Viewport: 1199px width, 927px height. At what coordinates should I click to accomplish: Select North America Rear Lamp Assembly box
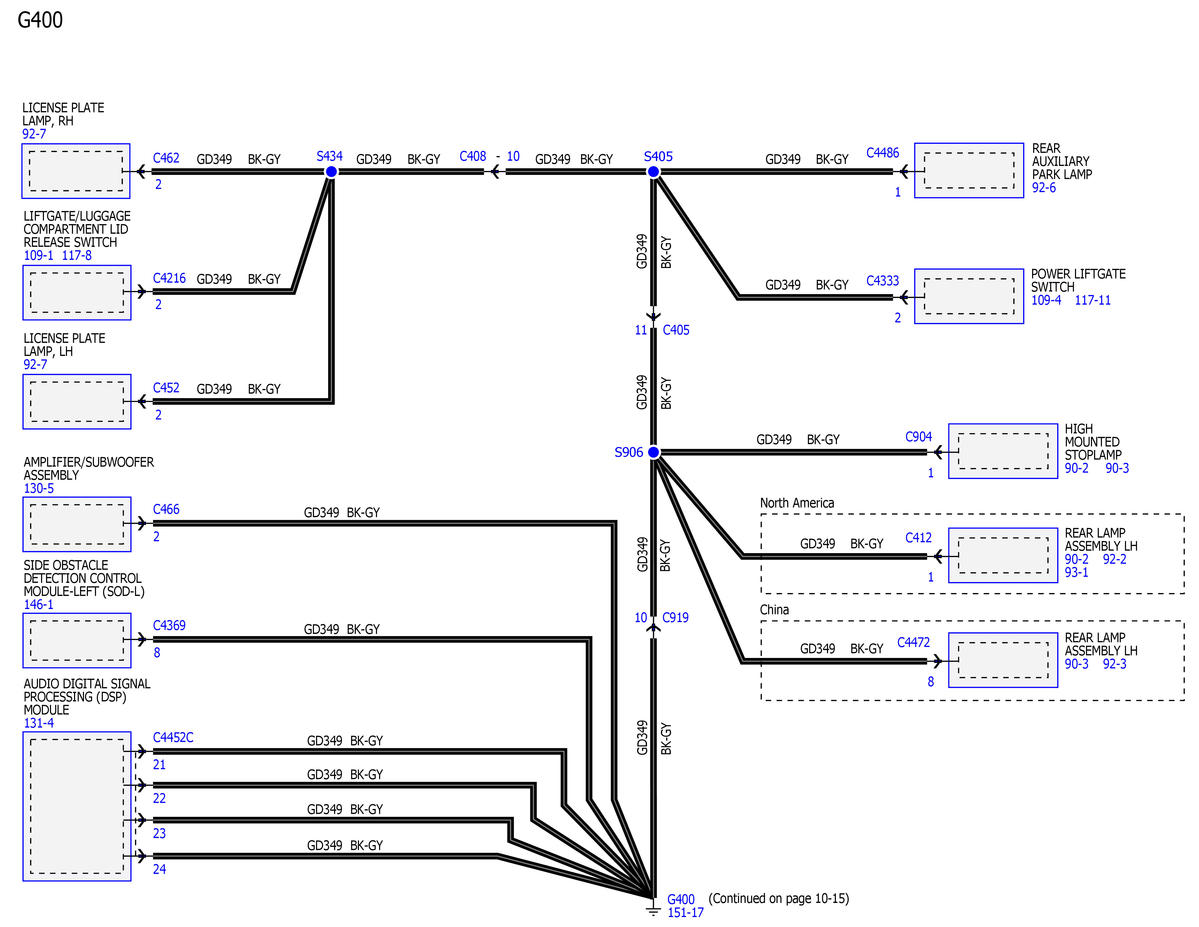pos(1002,555)
